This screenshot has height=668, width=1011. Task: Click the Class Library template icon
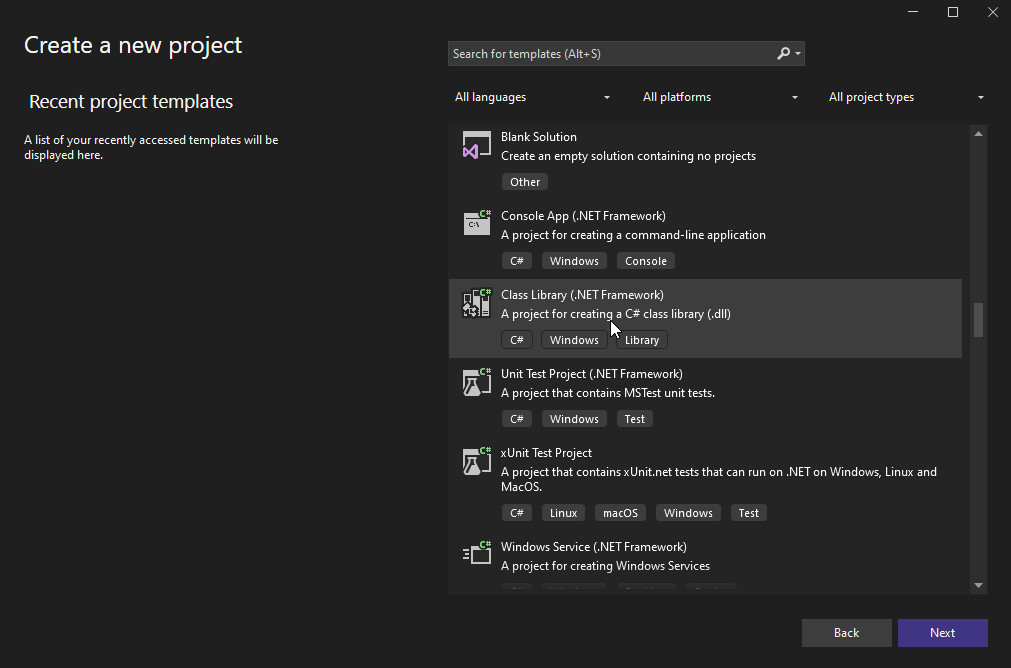[476, 302]
